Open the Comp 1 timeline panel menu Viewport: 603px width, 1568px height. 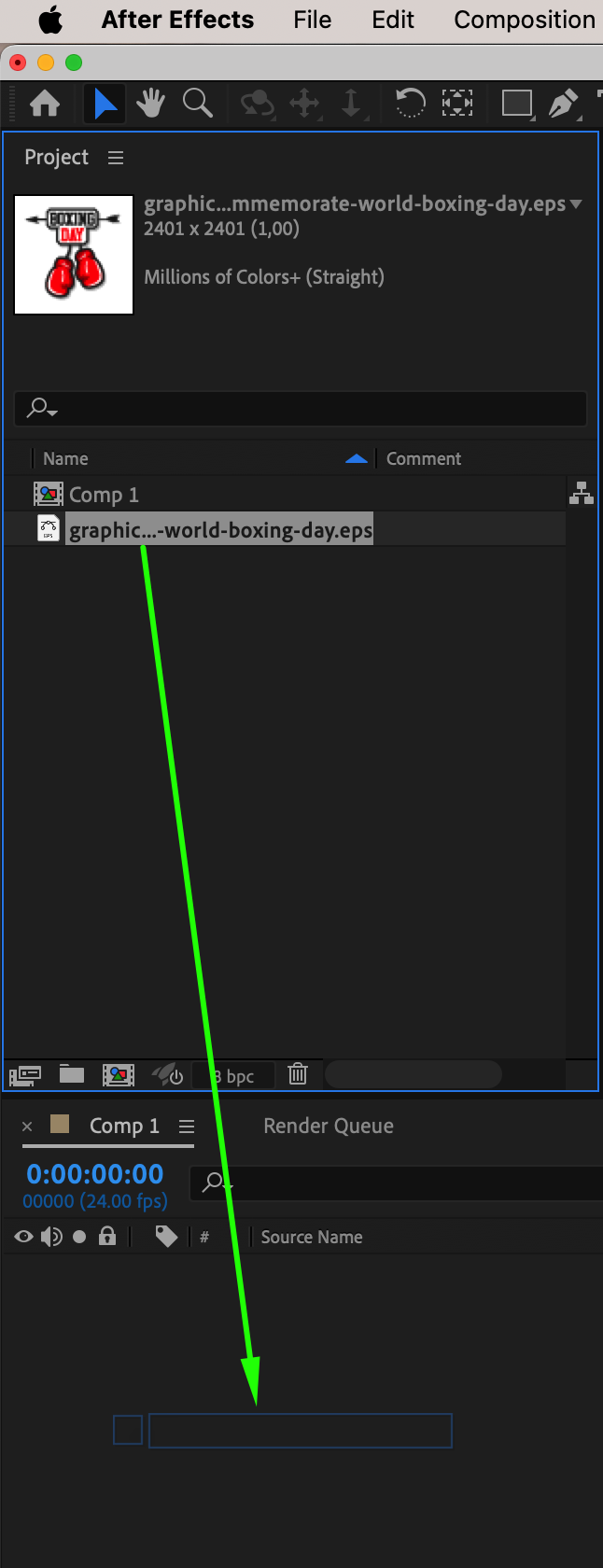click(187, 1127)
